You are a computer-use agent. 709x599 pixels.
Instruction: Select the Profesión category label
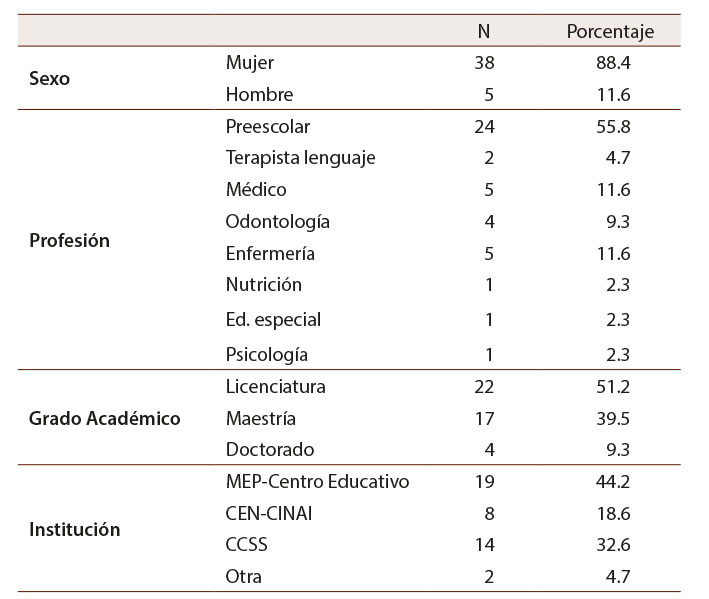70,241
